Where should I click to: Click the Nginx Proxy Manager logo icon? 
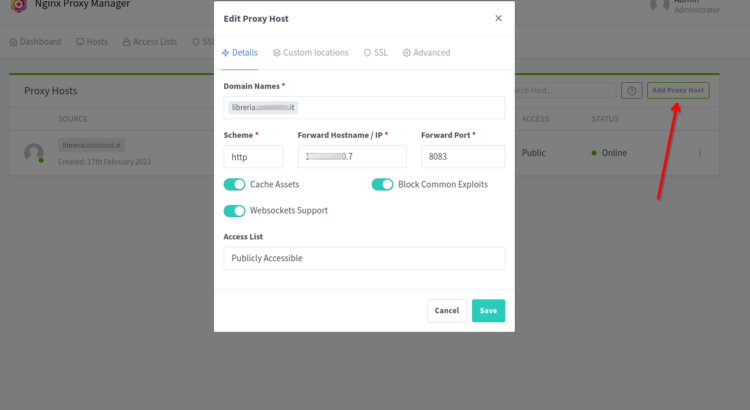pyautogui.click(x=19, y=5)
